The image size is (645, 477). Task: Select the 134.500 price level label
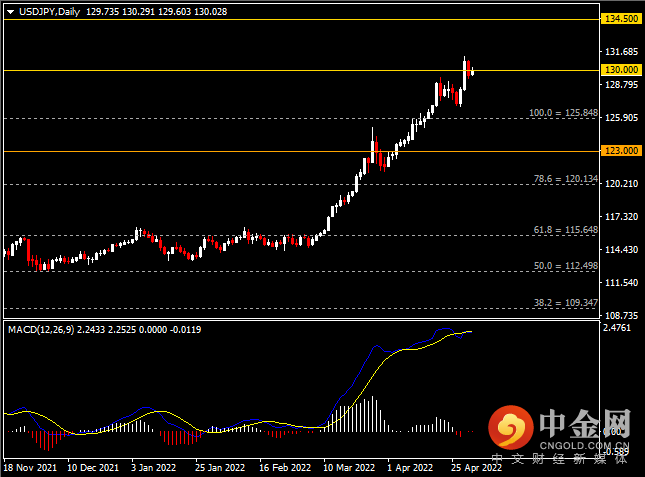[x=622, y=19]
